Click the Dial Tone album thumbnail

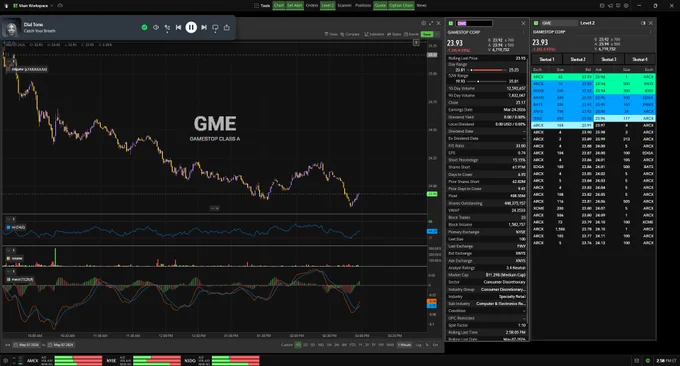[11, 28]
